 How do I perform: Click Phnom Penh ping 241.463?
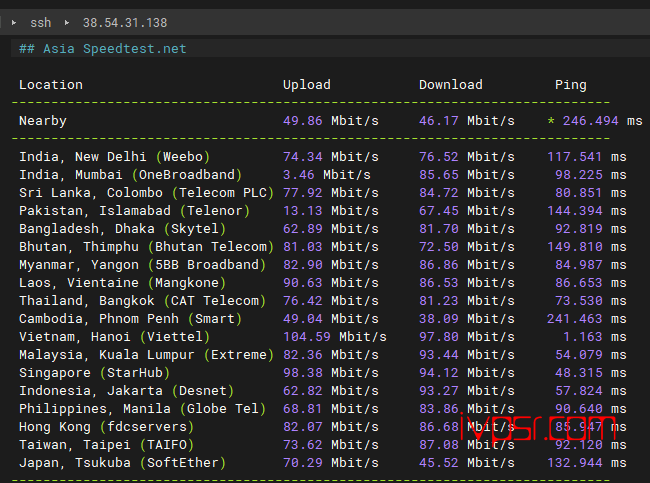(574, 319)
